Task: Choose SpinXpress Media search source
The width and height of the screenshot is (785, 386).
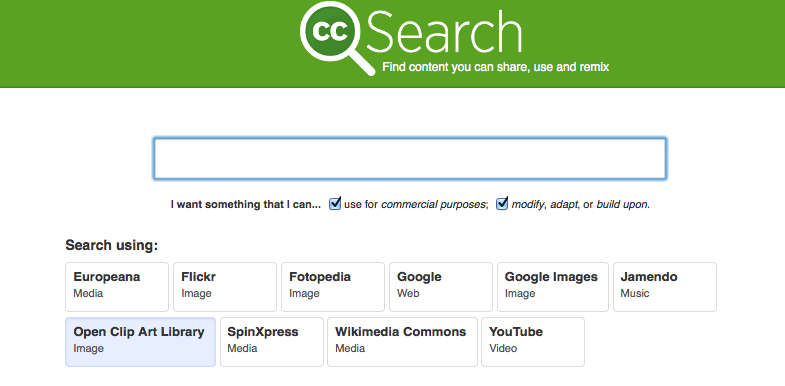Action: (272, 342)
